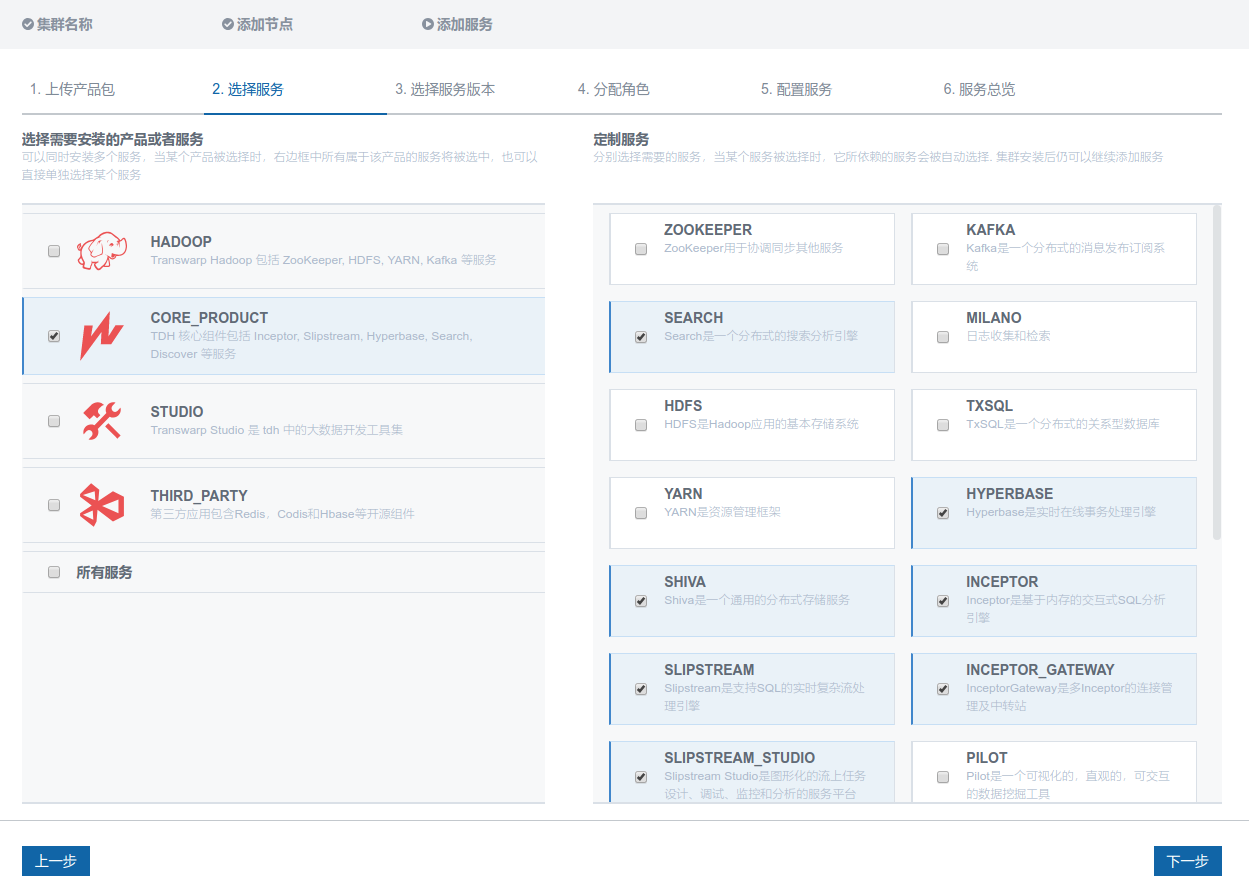This screenshot has width=1249, height=891.
Task: Open the 6. 服务总览 tab
Action: 979,89
